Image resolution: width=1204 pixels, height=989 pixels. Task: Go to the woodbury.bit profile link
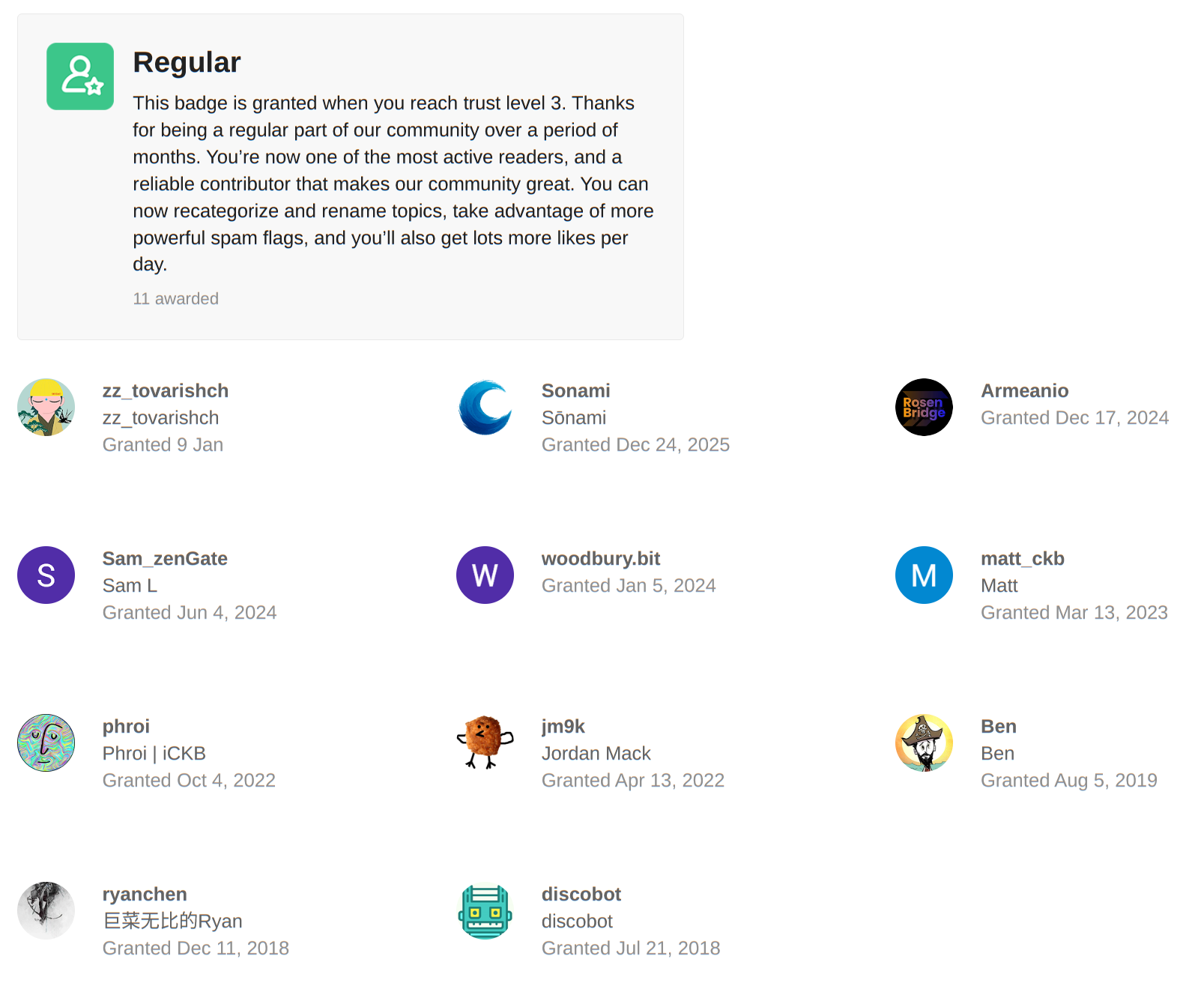tap(600, 559)
